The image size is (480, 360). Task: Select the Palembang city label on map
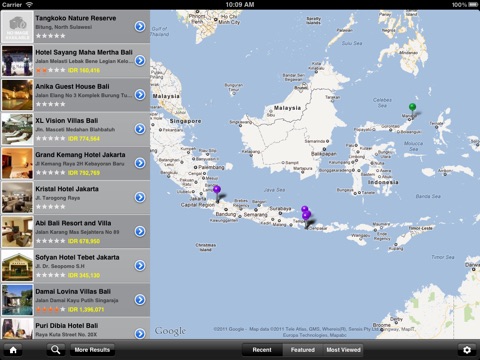point(211,167)
